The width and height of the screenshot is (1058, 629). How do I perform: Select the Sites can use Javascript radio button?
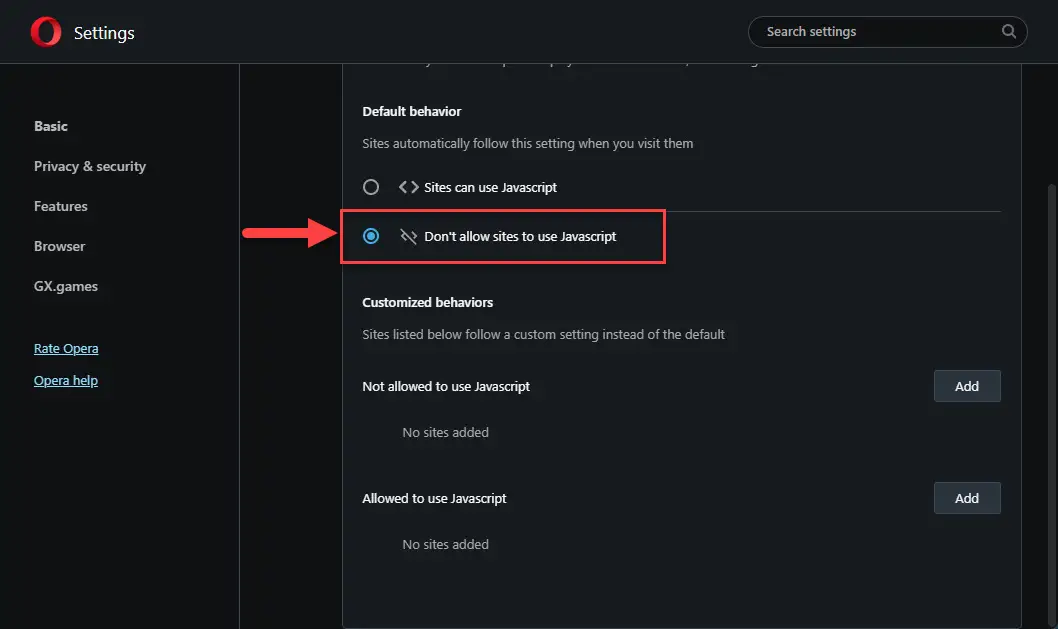coord(370,187)
